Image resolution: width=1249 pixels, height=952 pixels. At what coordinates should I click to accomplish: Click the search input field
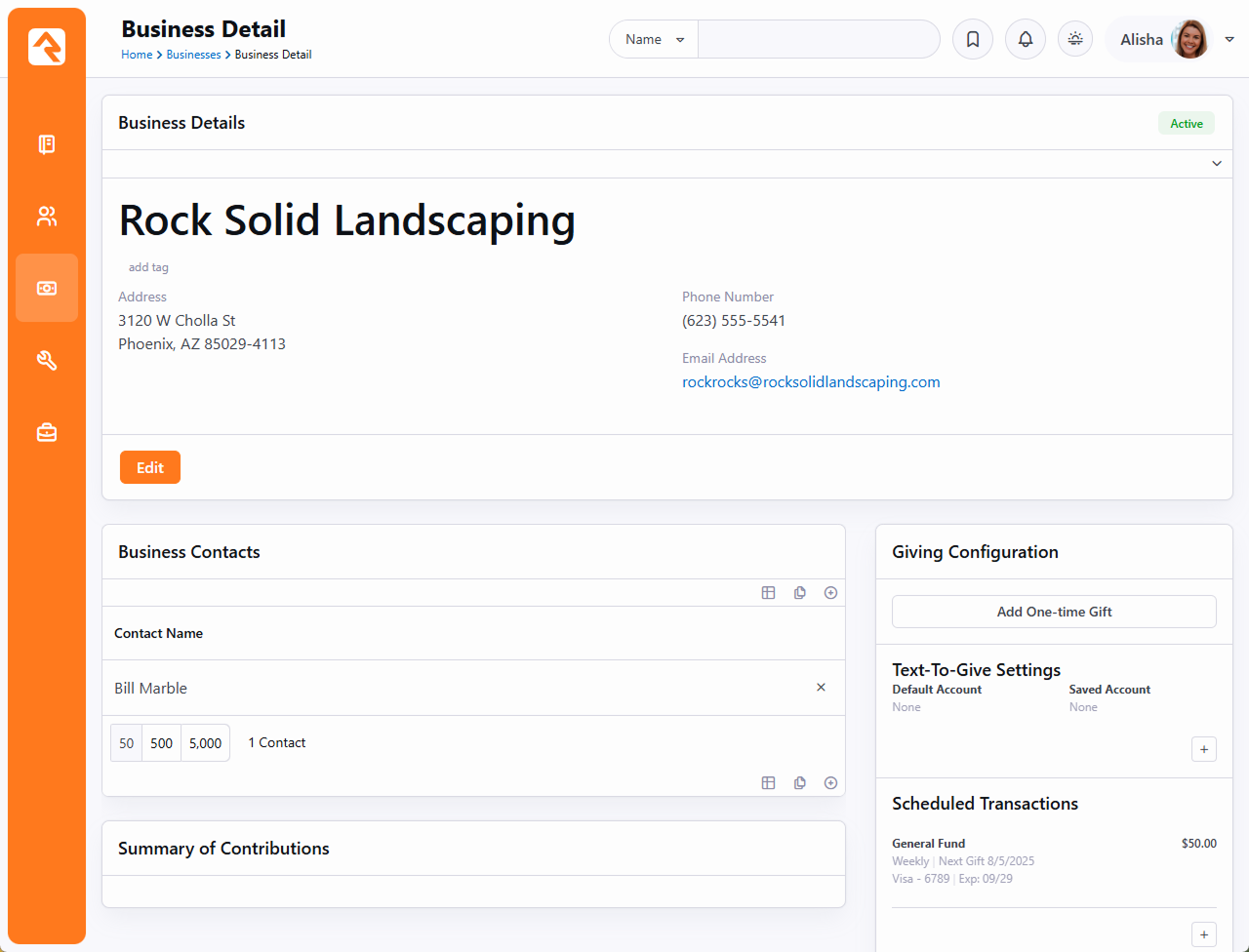(x=818, y=40)
